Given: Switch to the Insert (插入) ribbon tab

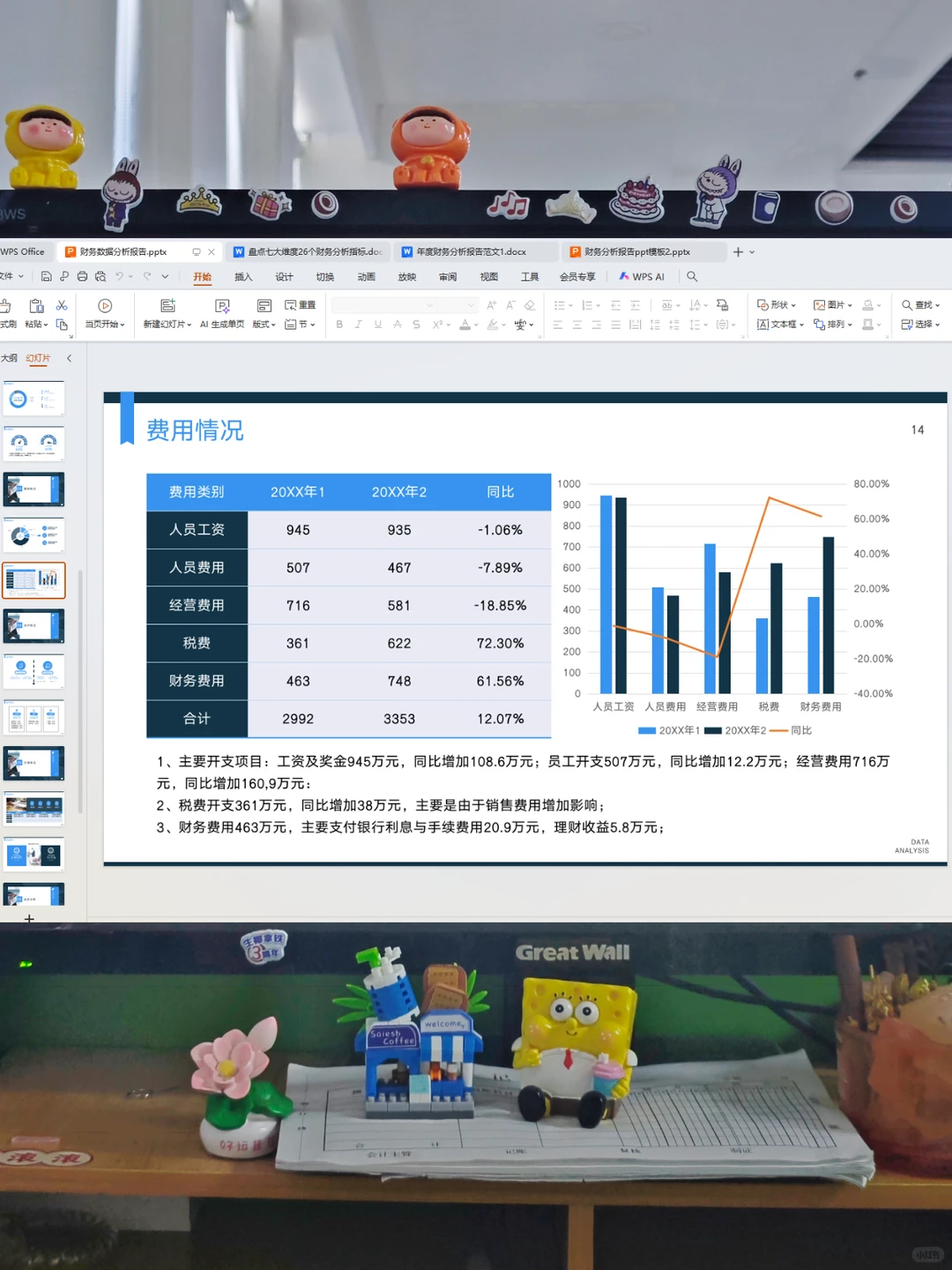Looking at the screenshot, I should pyautogui.click(x=243, y=276).
